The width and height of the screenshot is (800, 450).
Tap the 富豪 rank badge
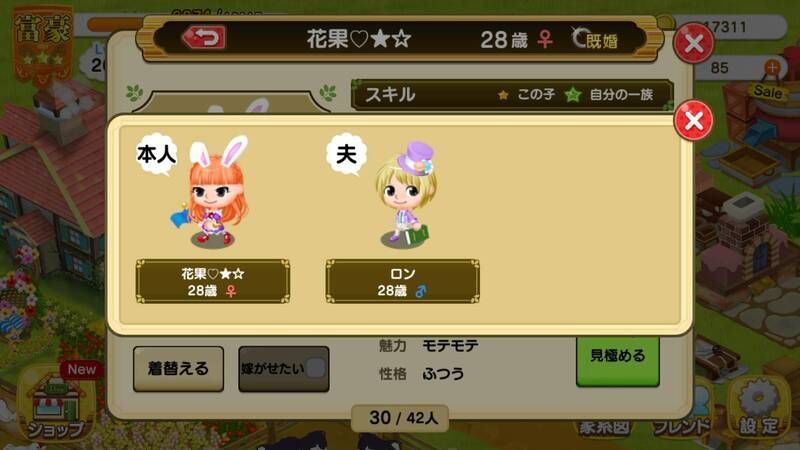pyautogui.click(x=42, y=44)
